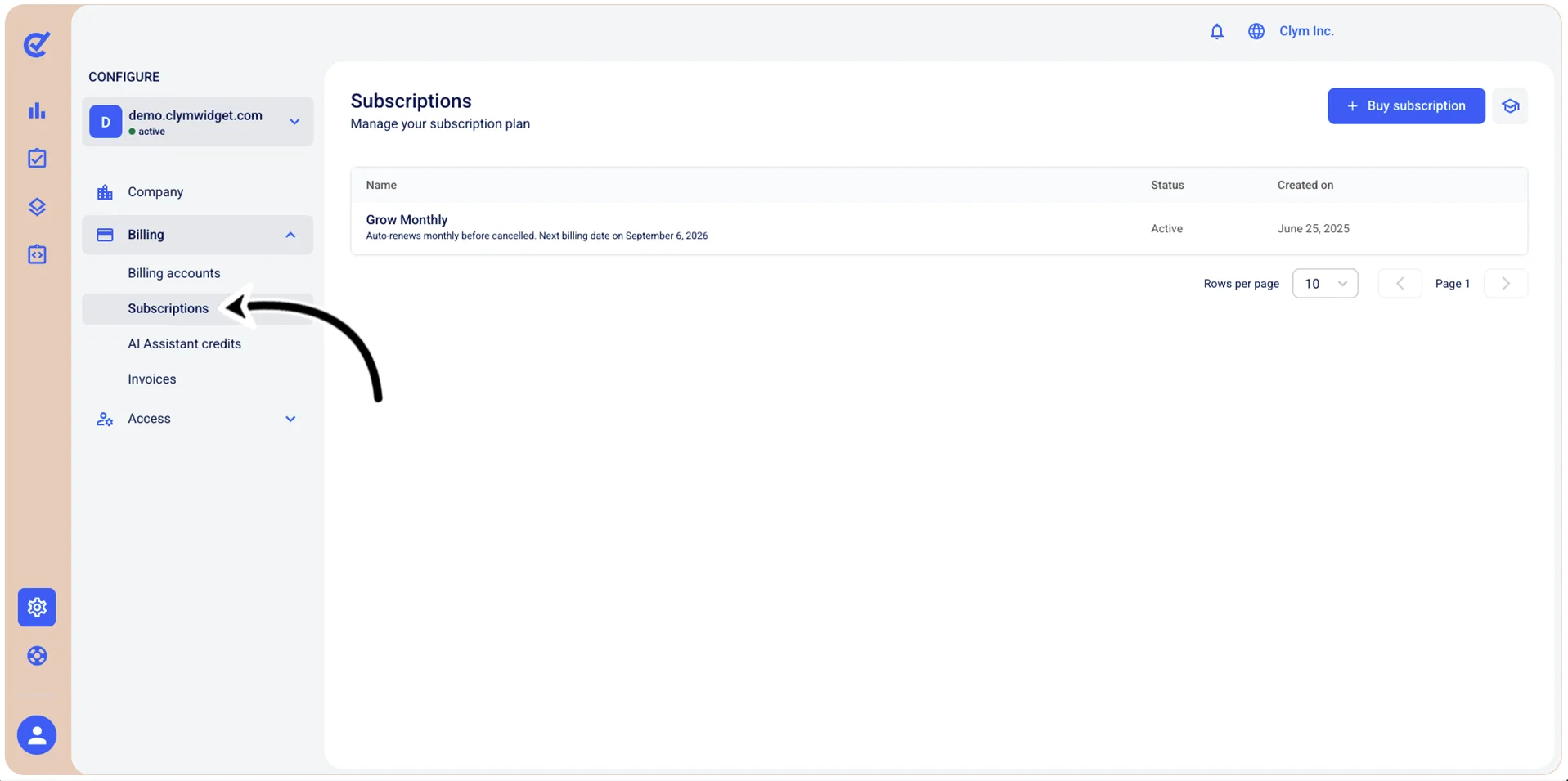Click the Name column header
Image resolution: width=1568 pixels, height=781 pixels.
tap(381, 185)
